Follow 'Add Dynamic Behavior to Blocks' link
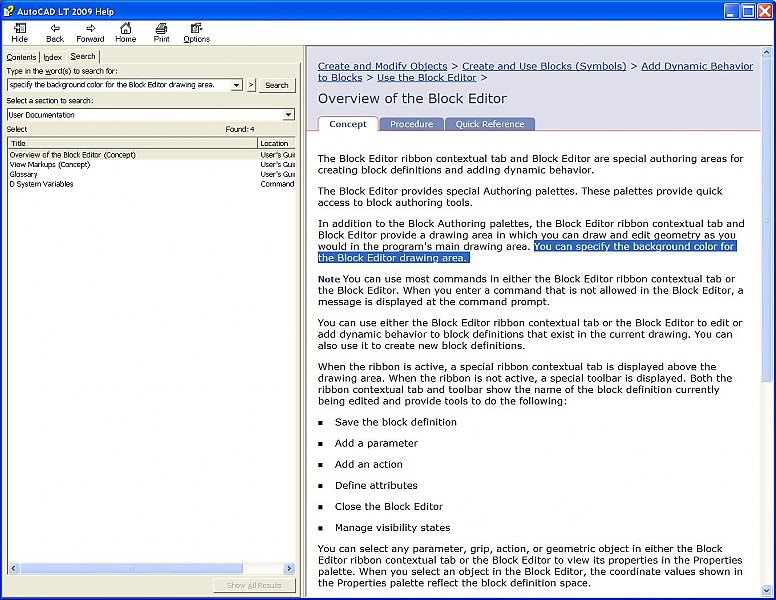Screen dimensions: 776x600 point(697,66)
